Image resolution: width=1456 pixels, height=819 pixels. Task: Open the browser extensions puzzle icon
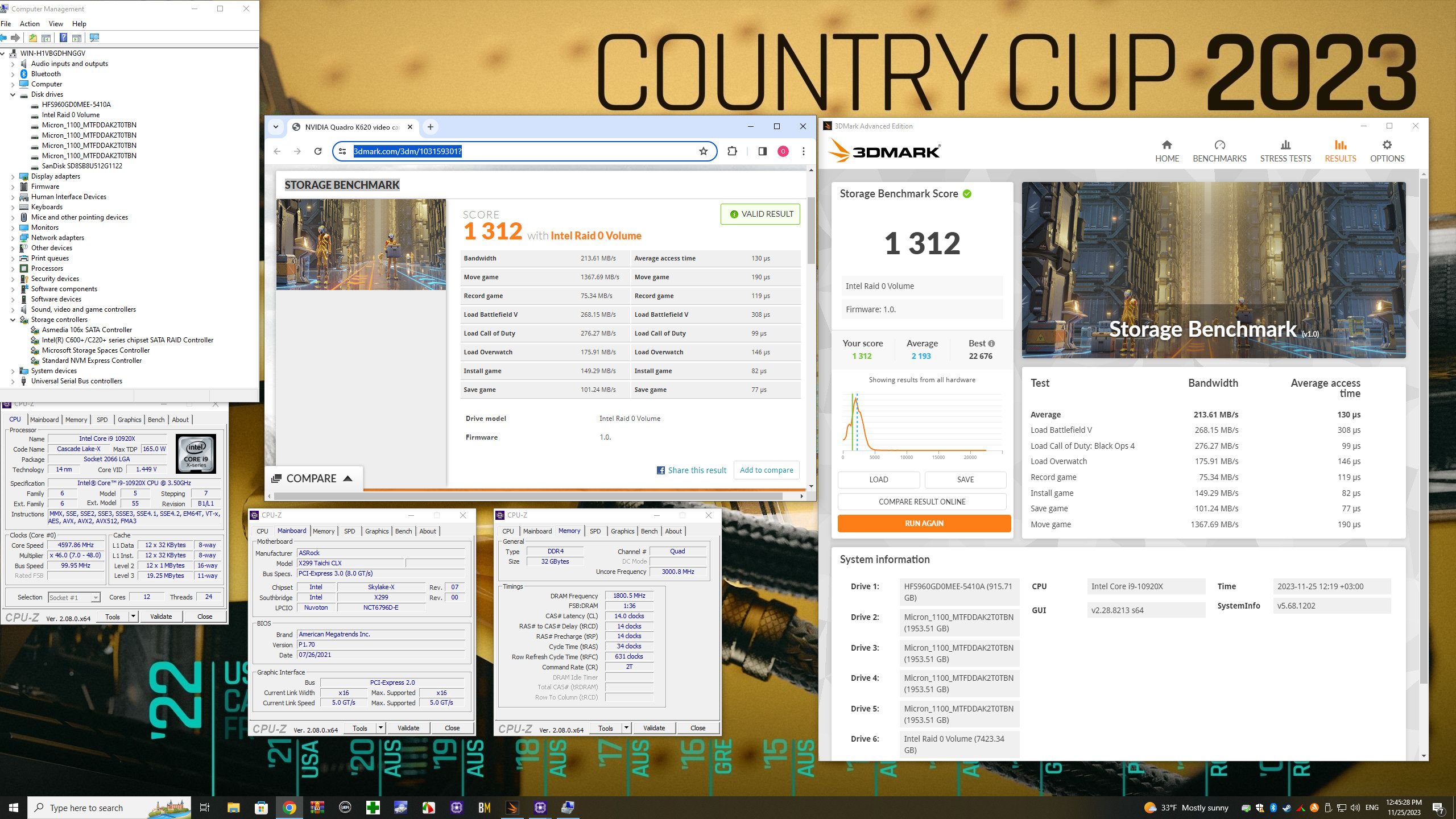pos(732,151)
